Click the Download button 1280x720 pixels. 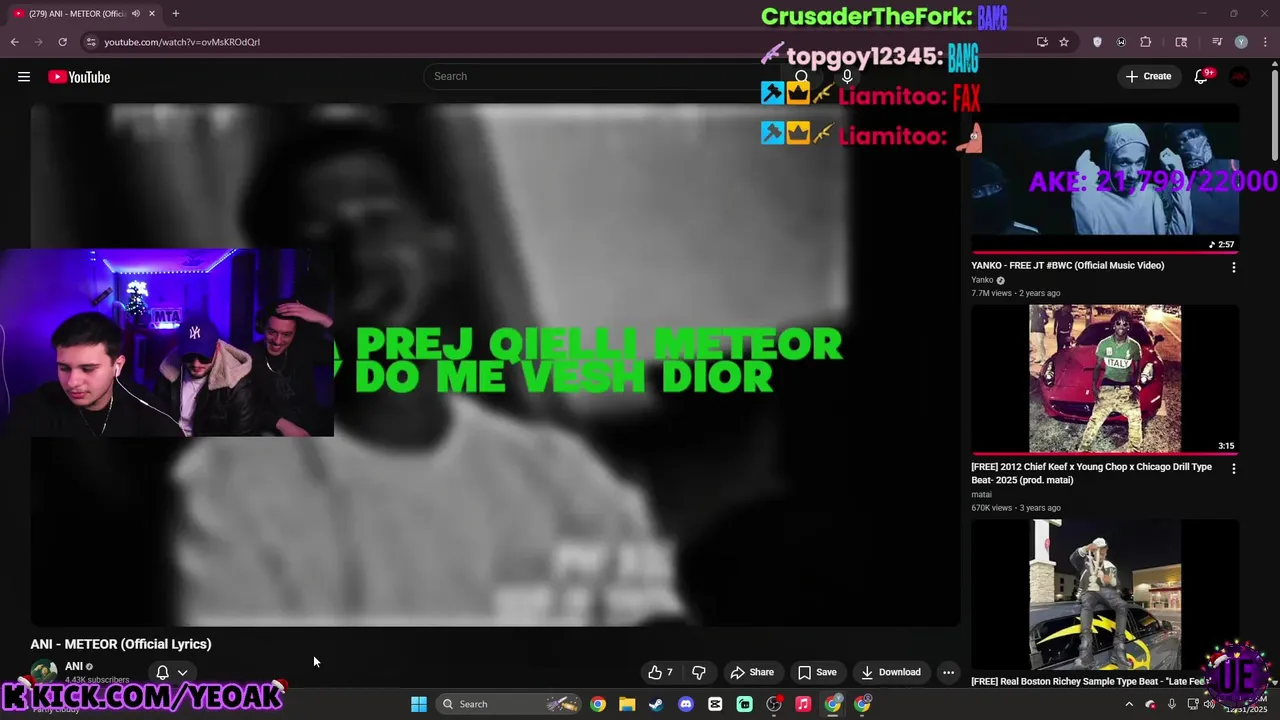pyautogui.click(x=890, y=672)
